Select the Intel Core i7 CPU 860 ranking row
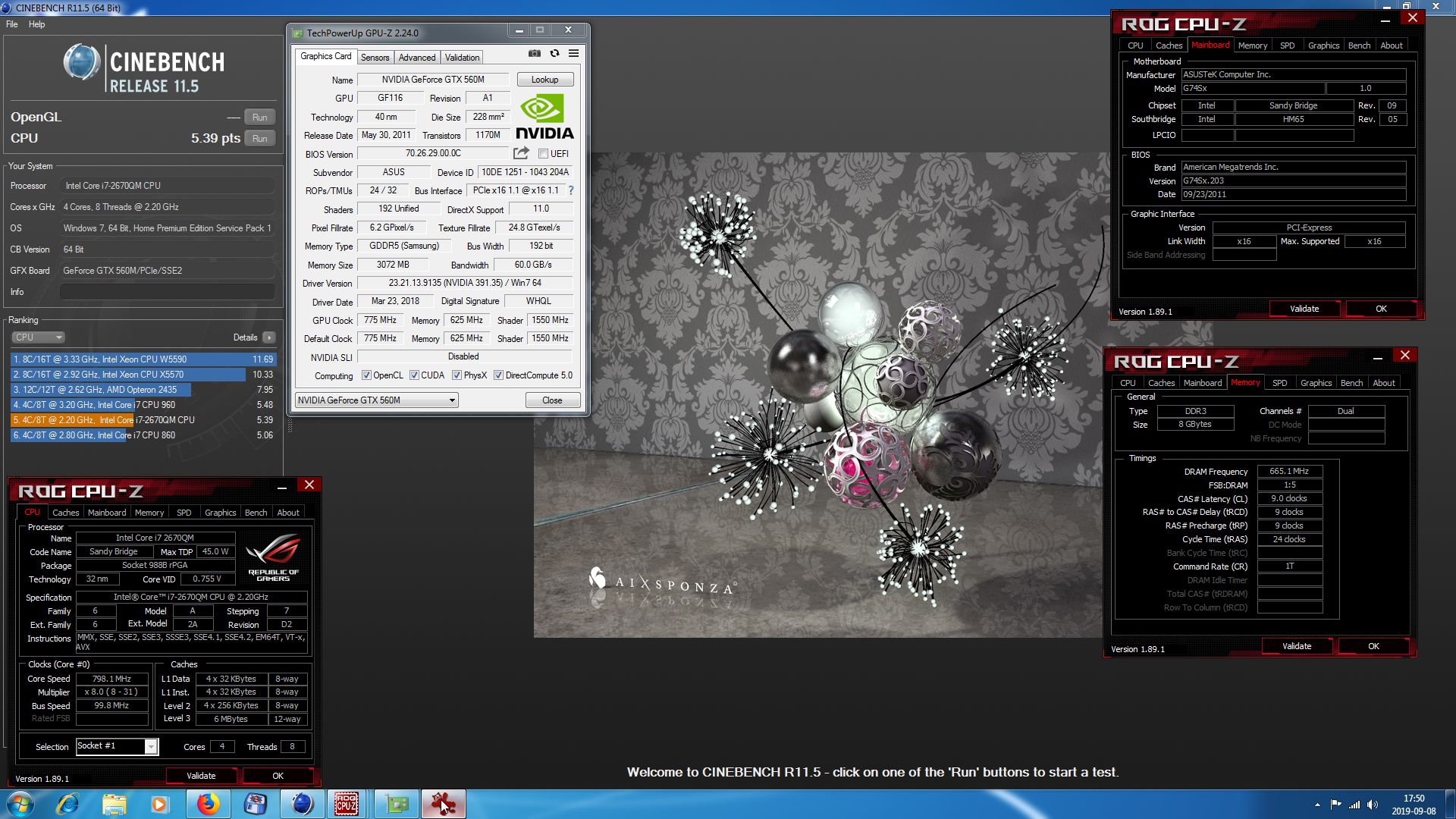This screenshot has height=819, width=1456. point(143,435)
